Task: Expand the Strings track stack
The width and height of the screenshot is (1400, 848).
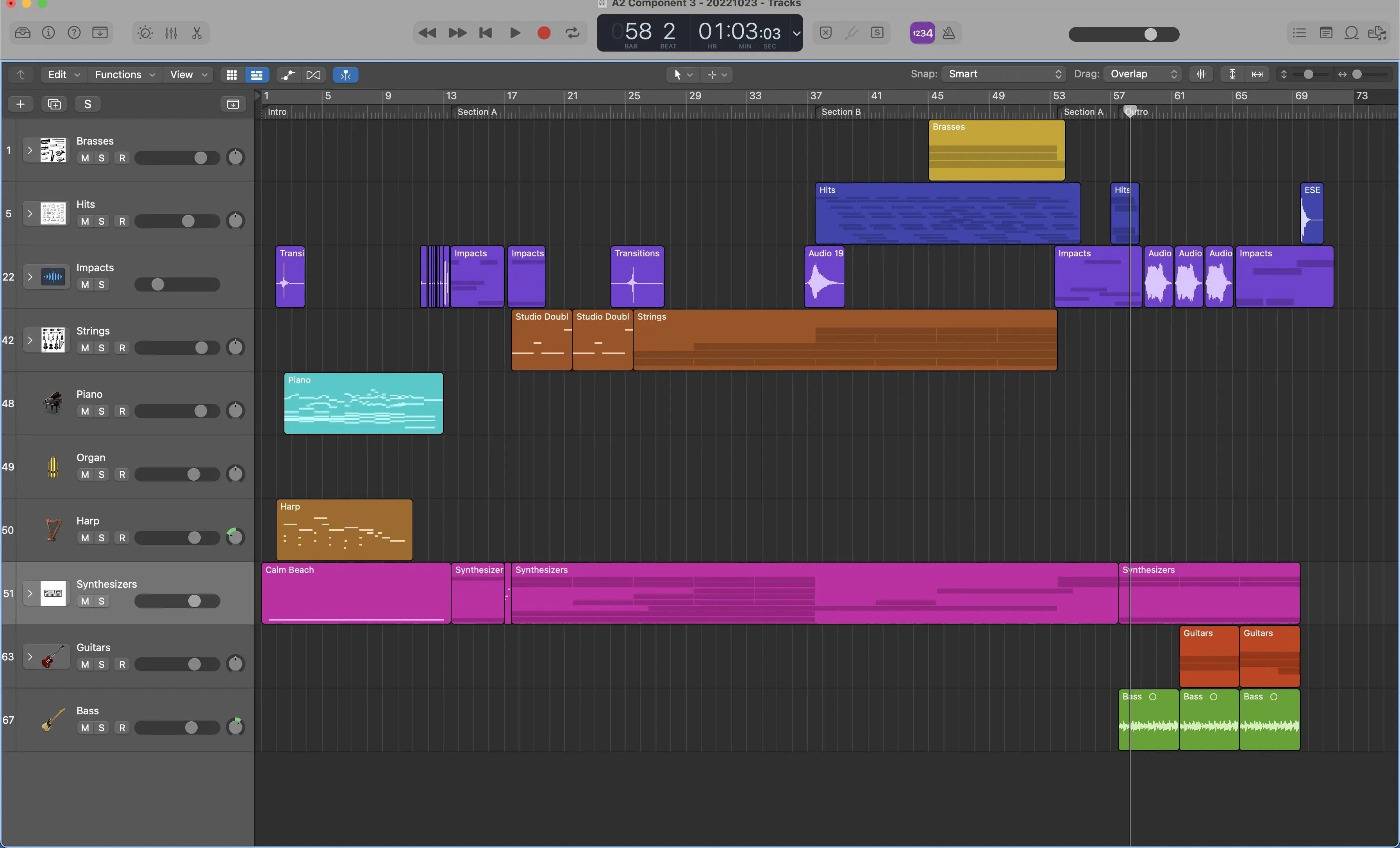Action: [x=30, y=340]
